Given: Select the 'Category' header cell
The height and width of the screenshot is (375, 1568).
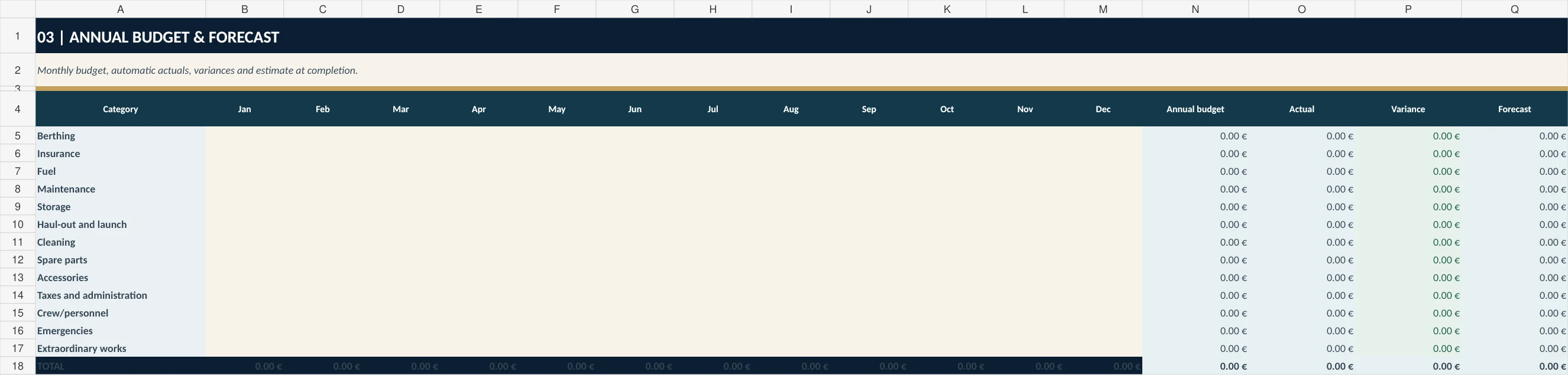Looking at the screenshot, I should click(121, 109).
